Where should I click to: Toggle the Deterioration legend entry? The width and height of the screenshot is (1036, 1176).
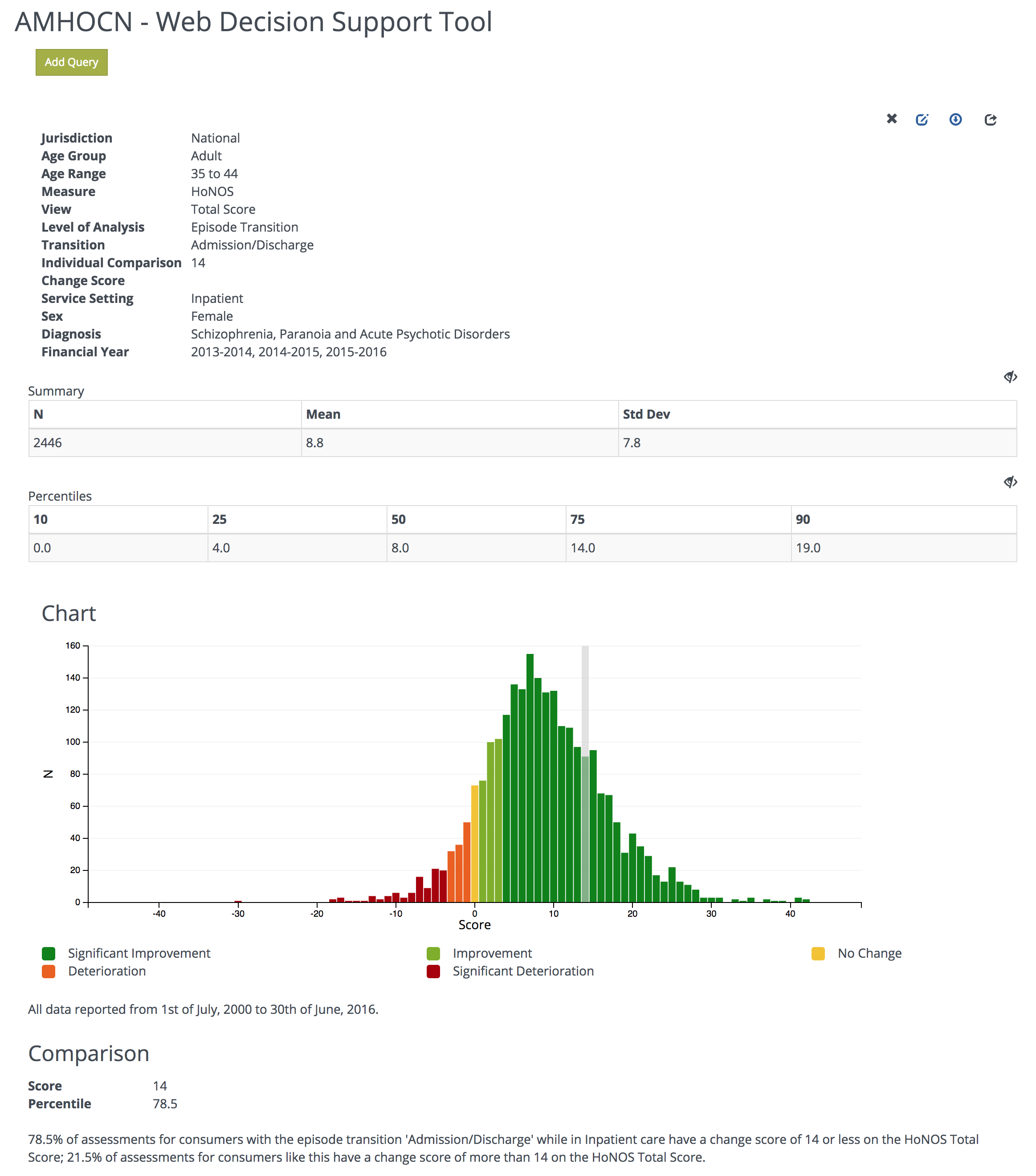point(48,971)
